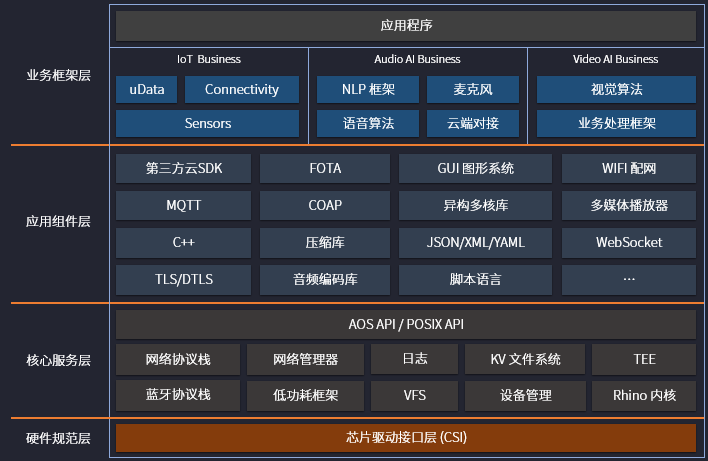Image resolution: width=708 pixels, height=461 pixels.
Task: Select the uData block
Action: 147,90
